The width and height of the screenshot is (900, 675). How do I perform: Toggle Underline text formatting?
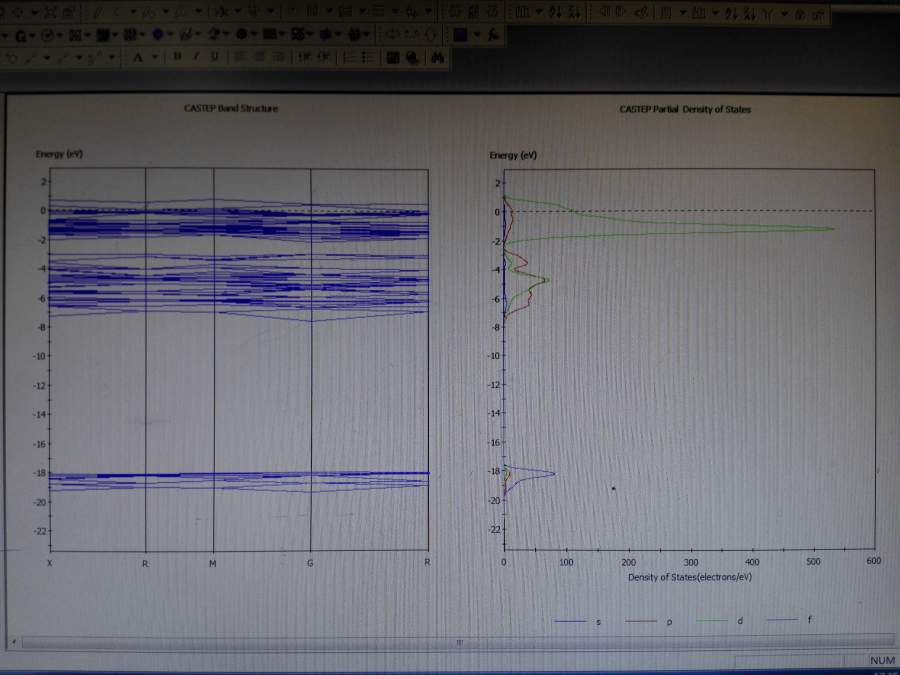[x=214, y=57]
